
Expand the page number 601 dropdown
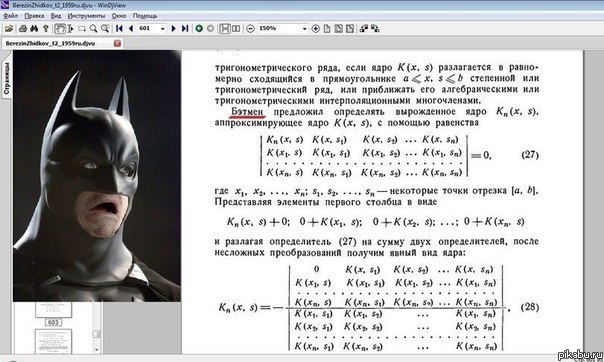tap(163, 29)
